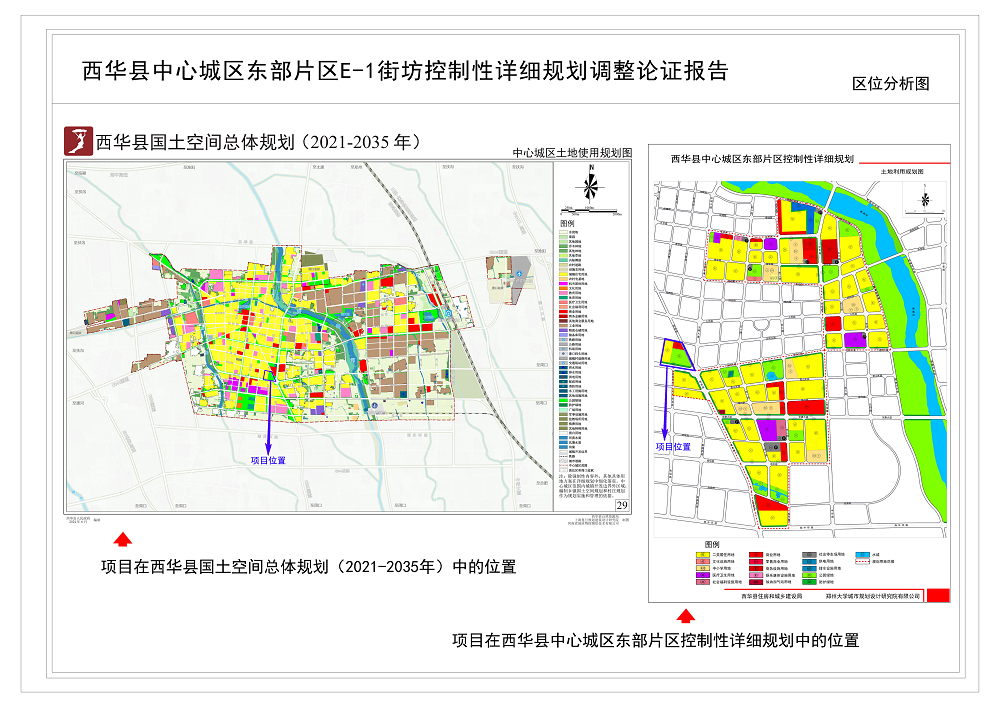Click the 图例 heading in the left map legend

[x=567, y=223]
